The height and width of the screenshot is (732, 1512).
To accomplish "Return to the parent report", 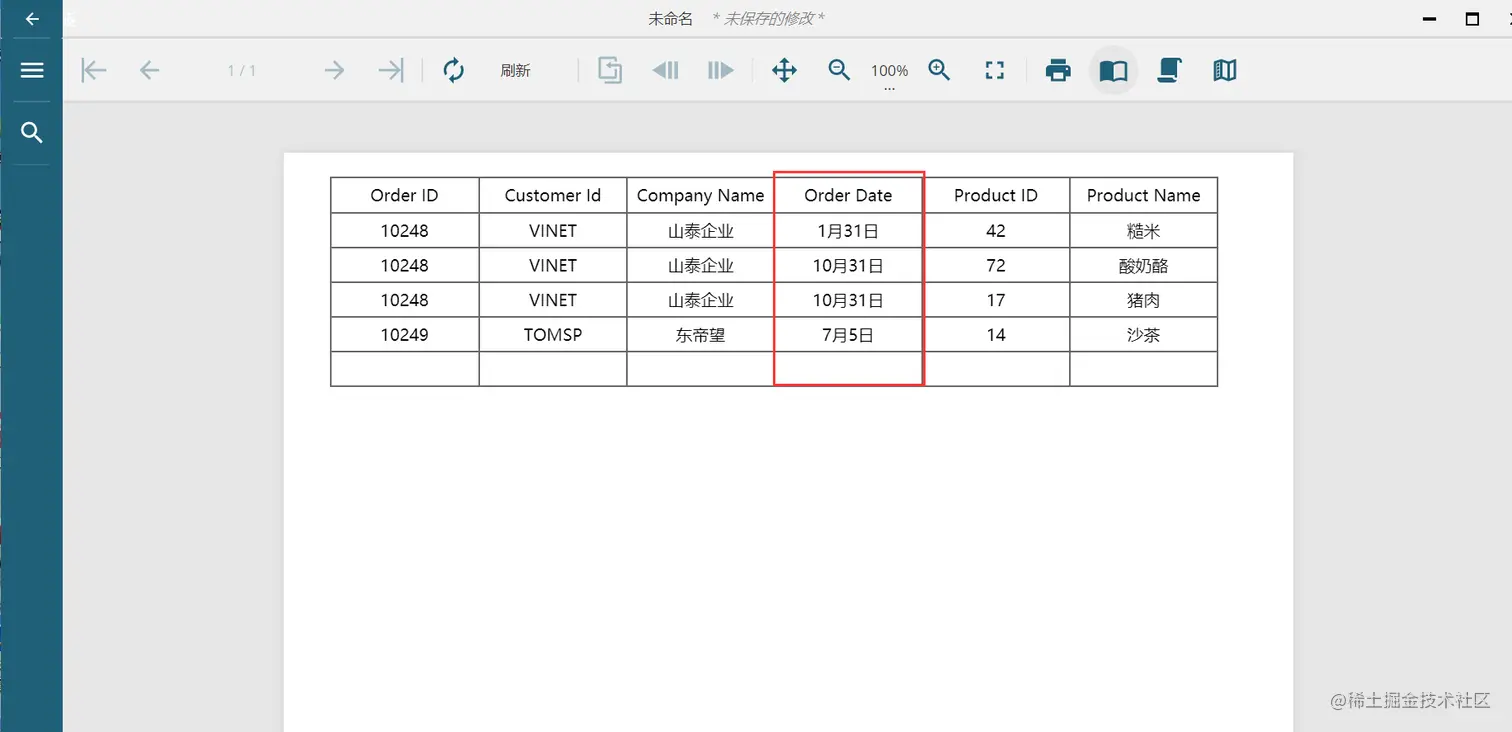I will pyautogui.click(x=610, y=70).
